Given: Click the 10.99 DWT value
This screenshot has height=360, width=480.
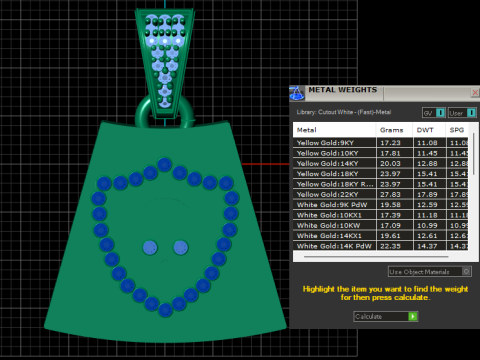Looking at the screenshot, I should [x=427, y=225].
